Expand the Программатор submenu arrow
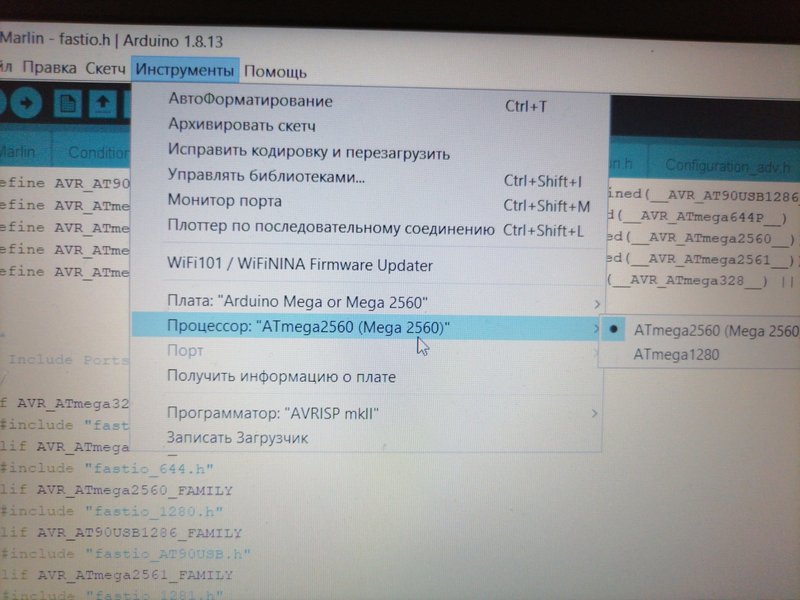Viewport: 800px width, 600px height. click(x=594, y=413)
